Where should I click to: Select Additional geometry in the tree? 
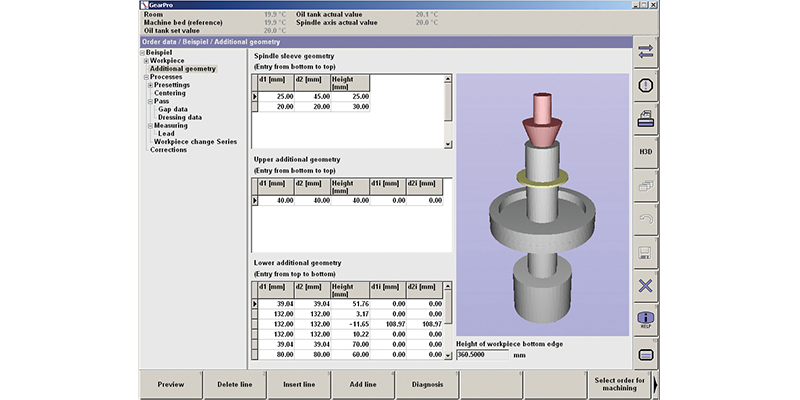[x=183, y=69]
